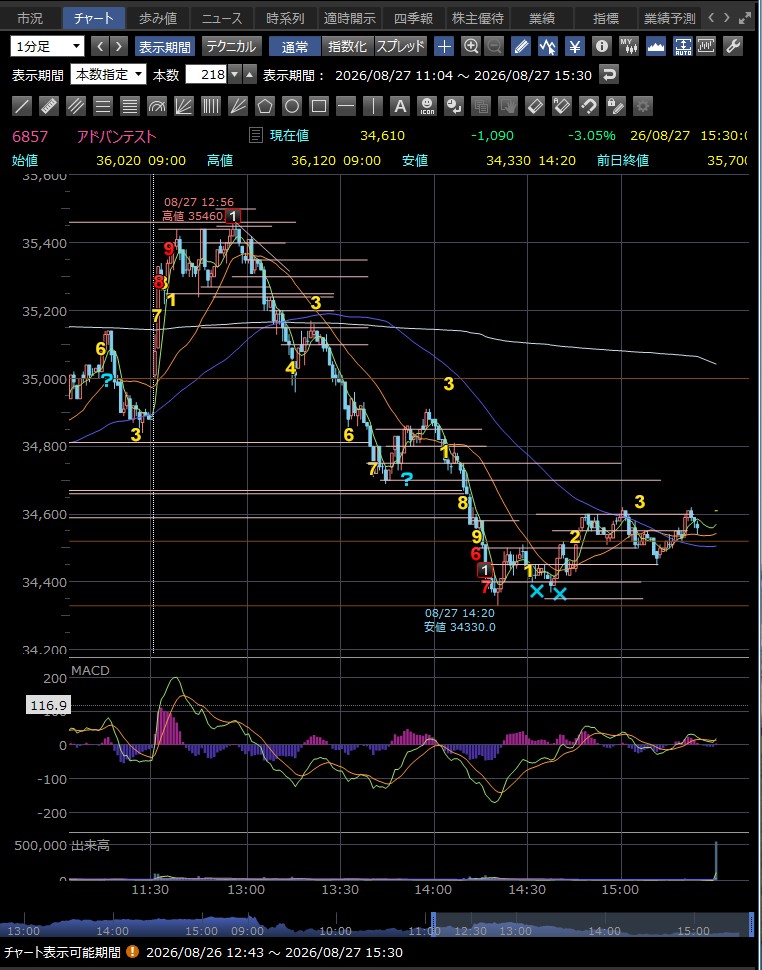This screenshot has height=970, width=762.
Task: Open the wrench settings icon
Action: click(x=733, y=46)
